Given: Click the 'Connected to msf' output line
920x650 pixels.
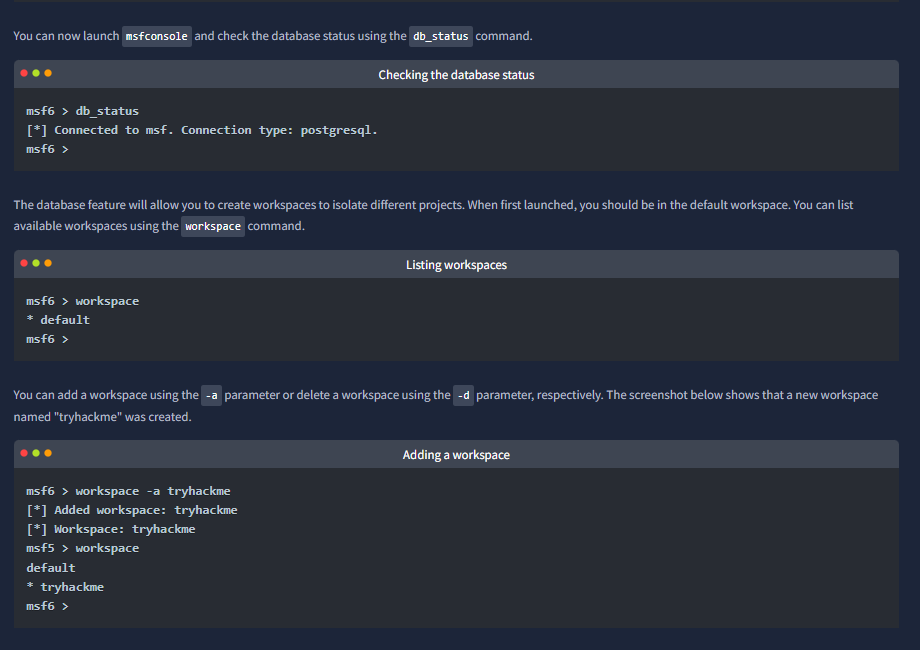Looking at the screenshot, I should click(202, 130).
